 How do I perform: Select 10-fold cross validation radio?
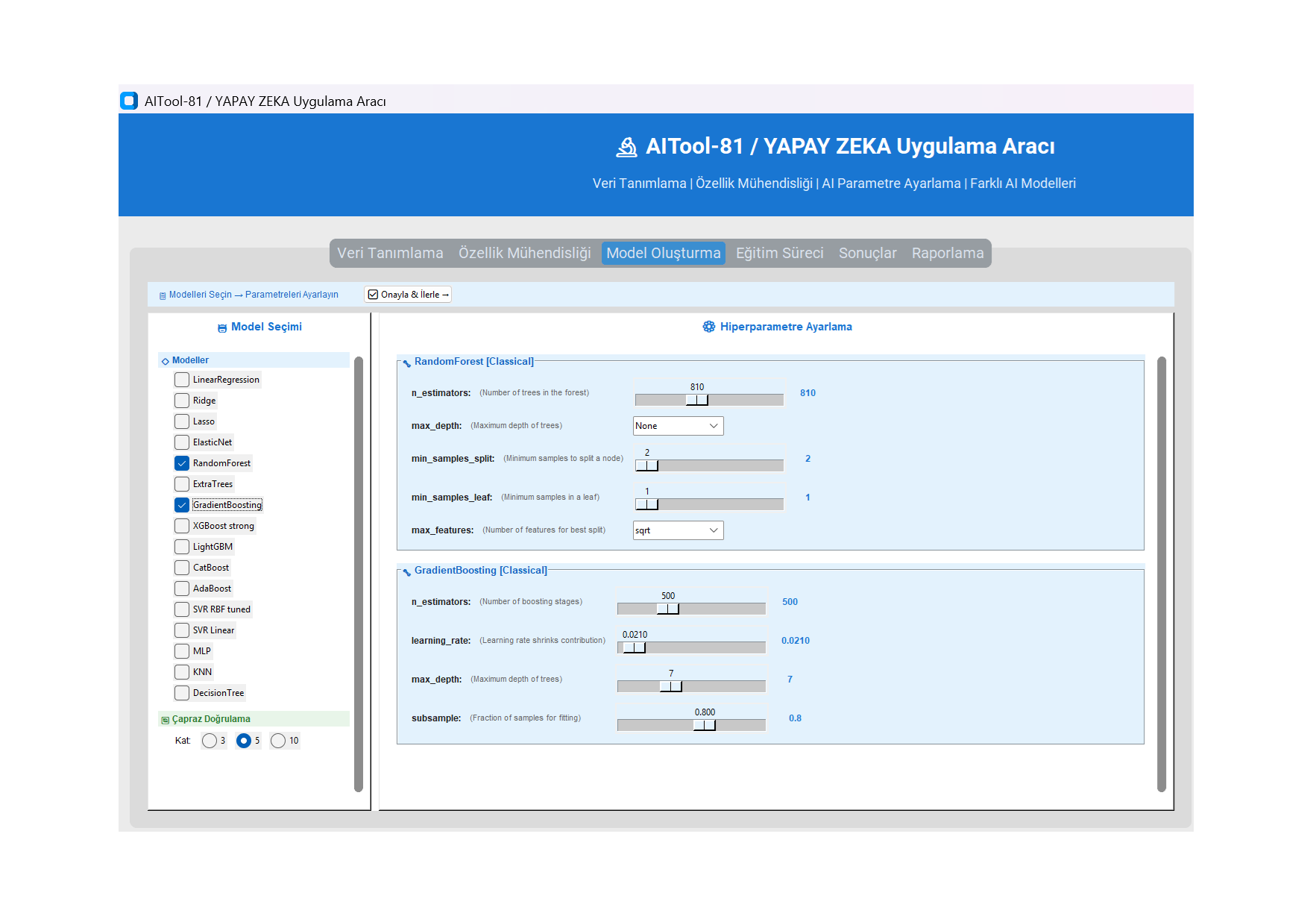click(278, 741)
